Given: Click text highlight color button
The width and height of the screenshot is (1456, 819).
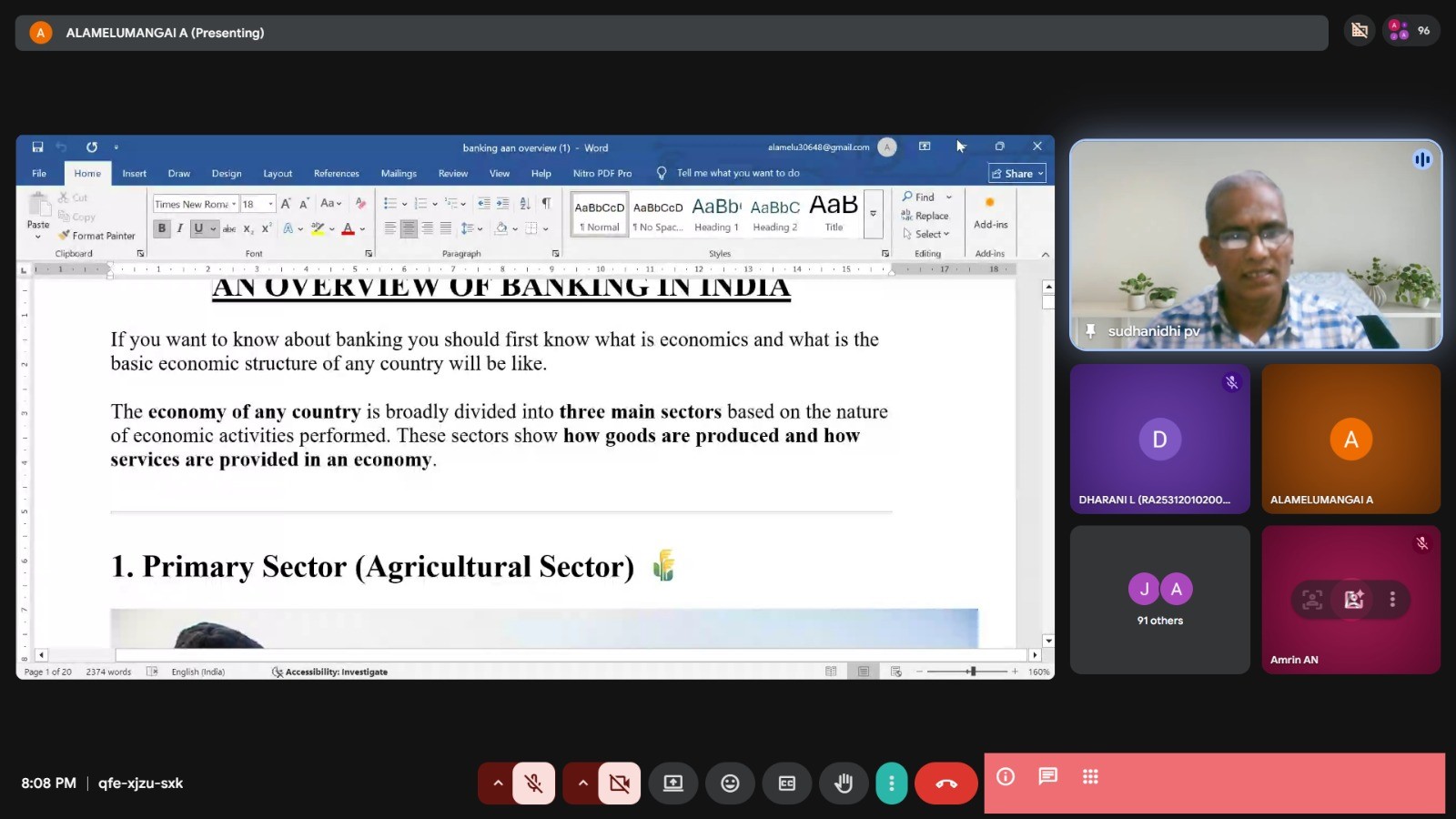Looking at the screenshot, I should pyautogui.click(x=318, y=228).
